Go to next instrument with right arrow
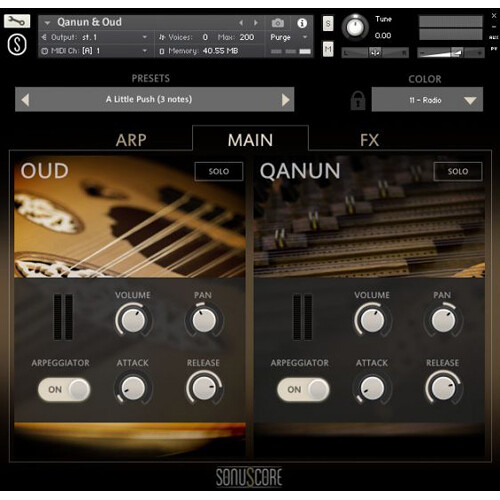The width and height of the screenshot is (500, 500). [x=256, y=23]
